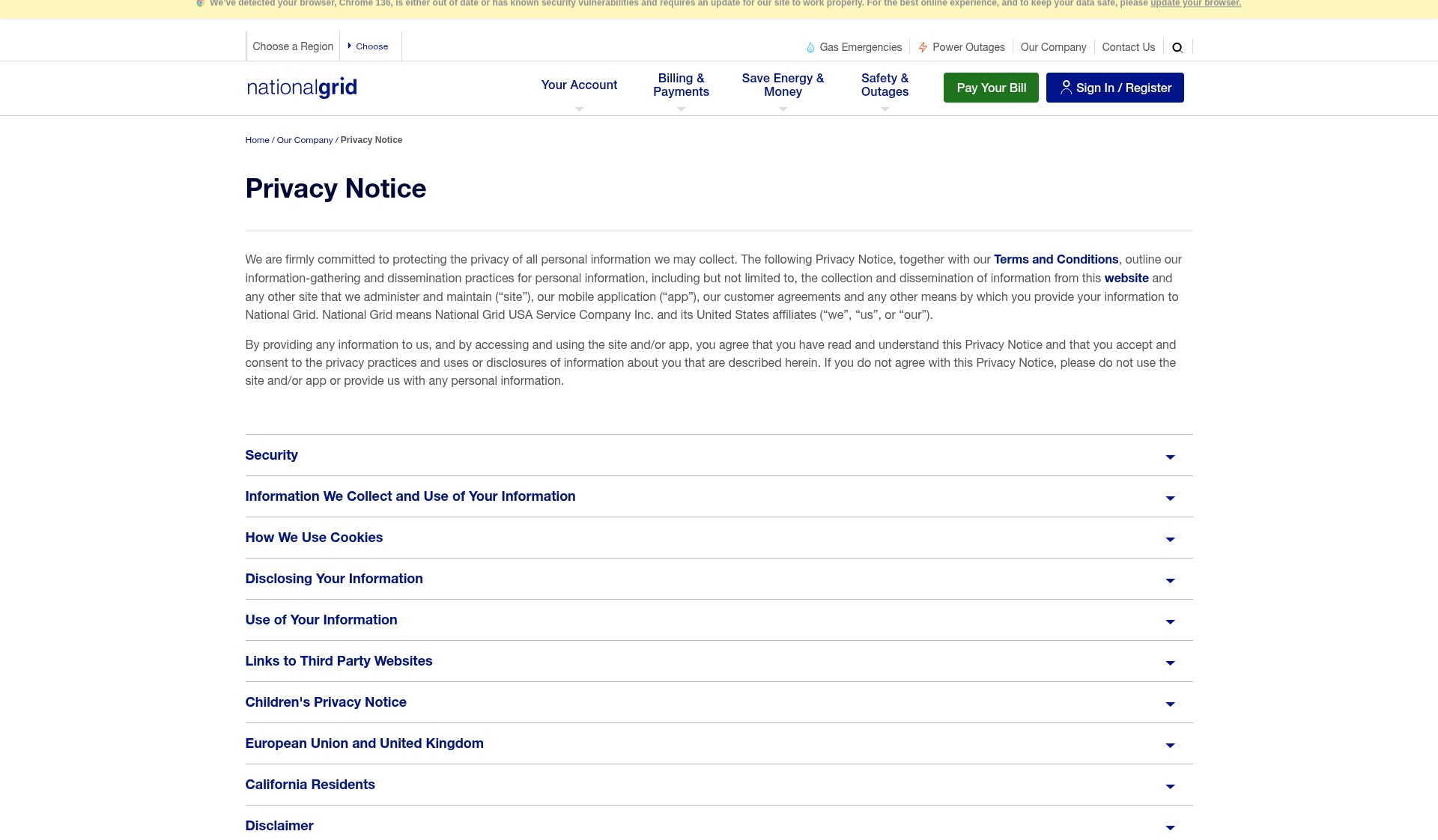Click the Choose a Region label
Screen dimensions: 1438x840
pyautogui.click(x=293, y=46)
